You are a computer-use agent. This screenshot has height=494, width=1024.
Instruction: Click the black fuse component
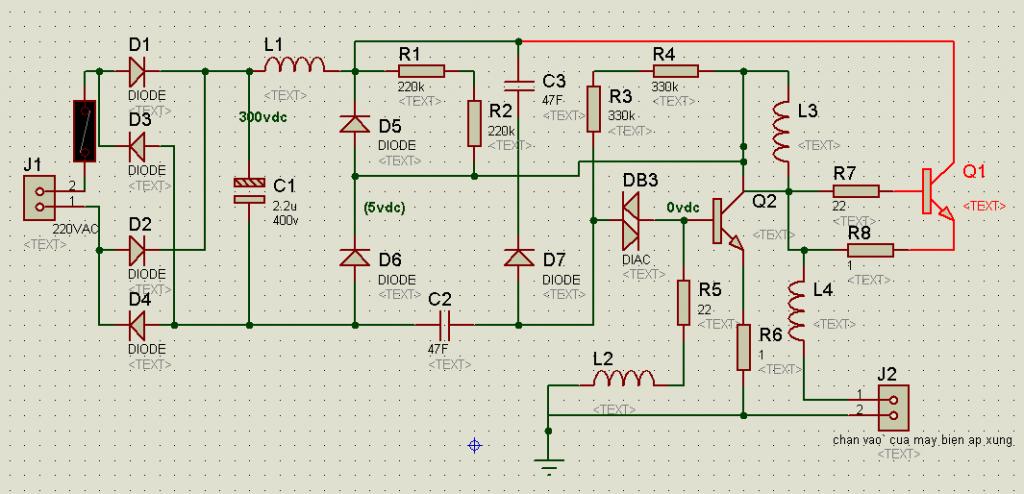point(84,131)
